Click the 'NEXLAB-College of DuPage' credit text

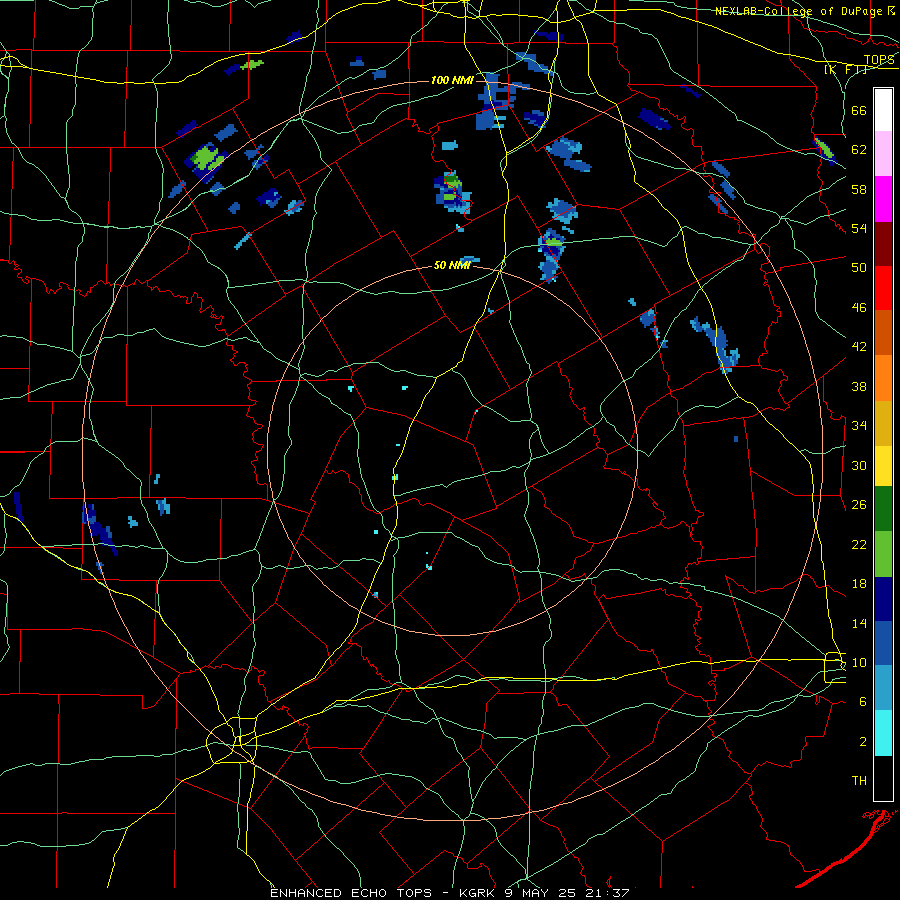pos(799,11)
